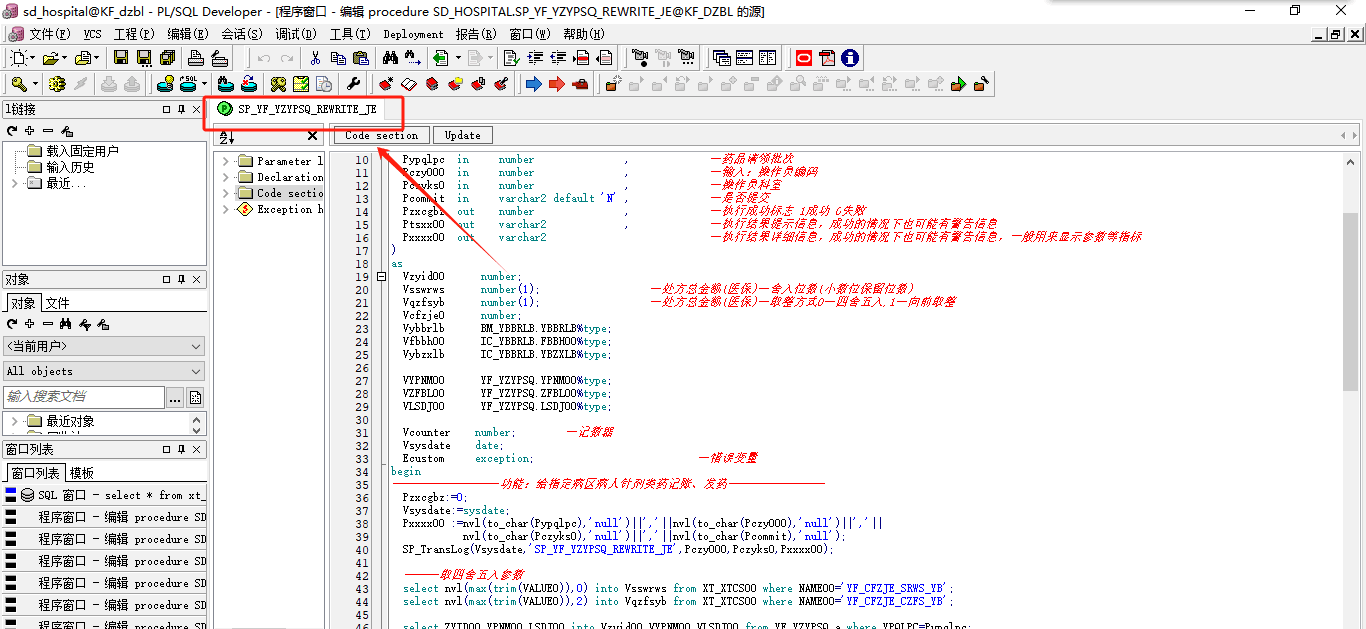1366x629 pixels.
Task: Click the binoculars find icon in 对象 panel
Action: (65, 324)
